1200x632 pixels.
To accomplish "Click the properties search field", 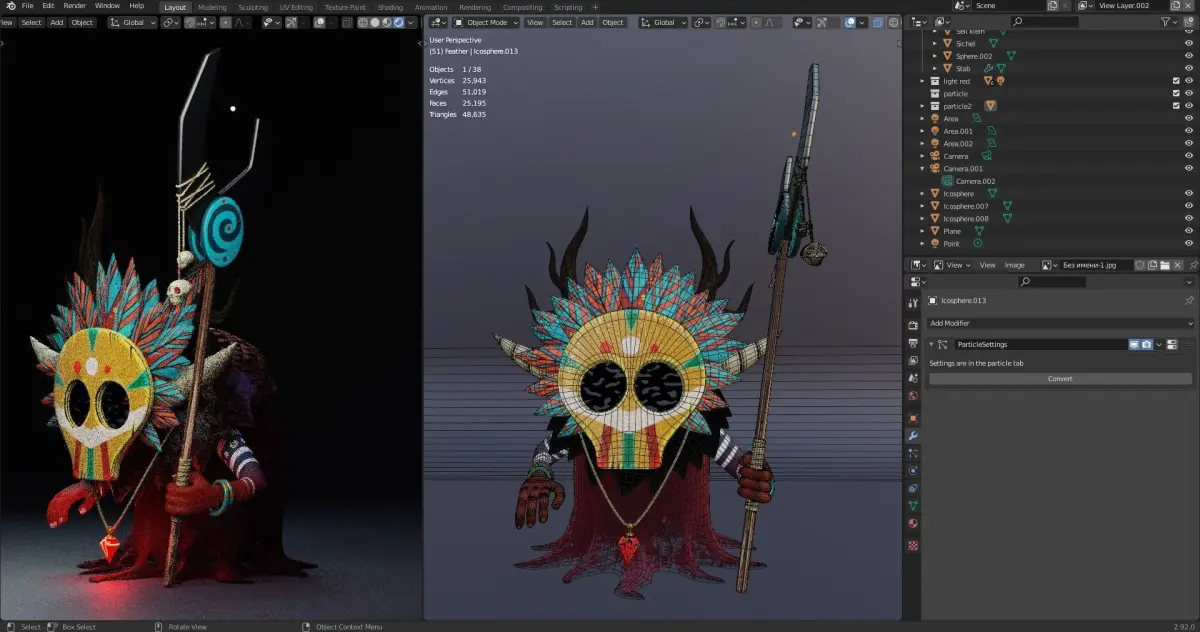I will [1051, 282].
